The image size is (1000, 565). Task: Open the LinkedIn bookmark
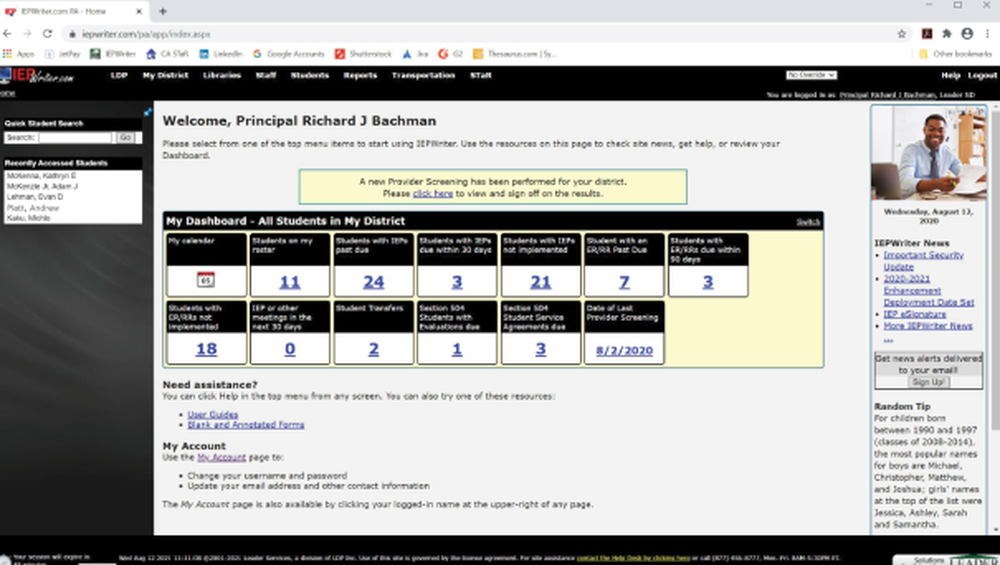click(221, 54)
